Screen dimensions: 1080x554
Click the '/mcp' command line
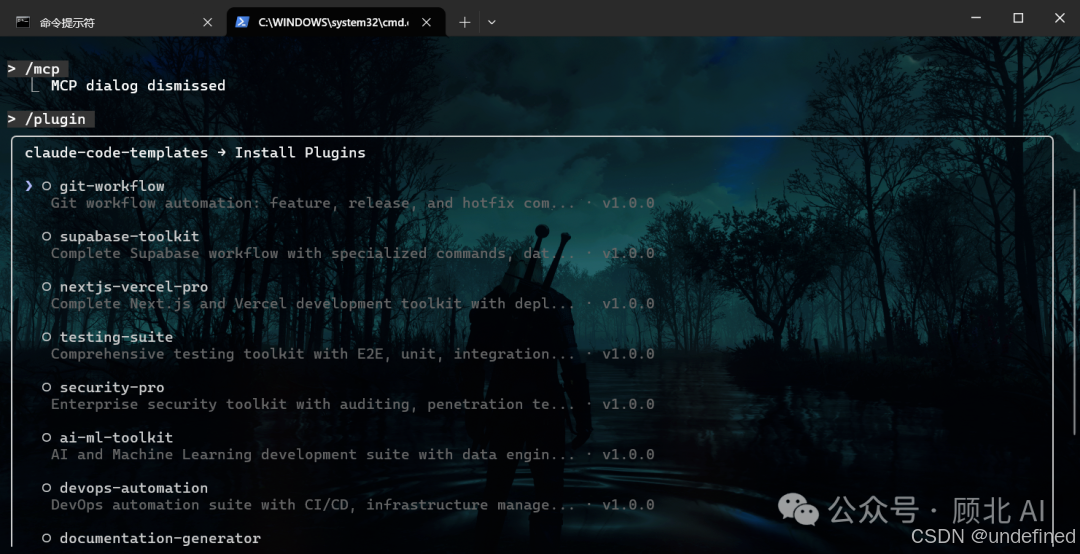[38, 69]
